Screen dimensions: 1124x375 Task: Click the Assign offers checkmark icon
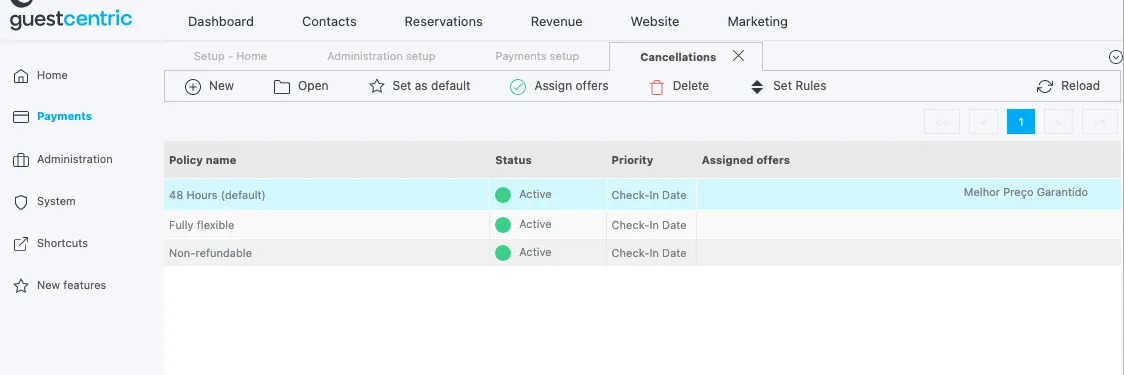tap(518, 87)
